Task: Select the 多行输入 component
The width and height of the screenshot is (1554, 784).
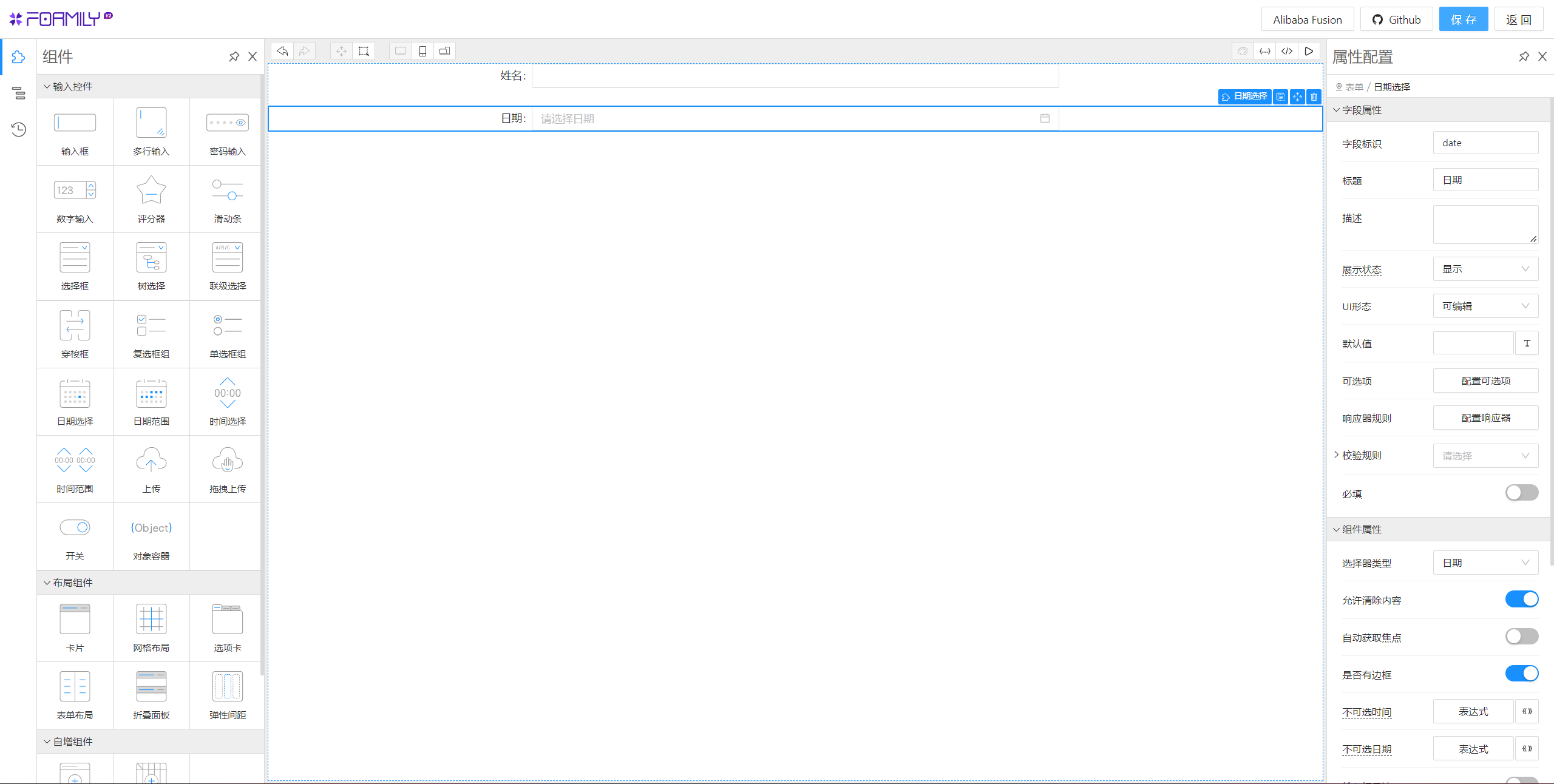Action: (x=151, y=132)
